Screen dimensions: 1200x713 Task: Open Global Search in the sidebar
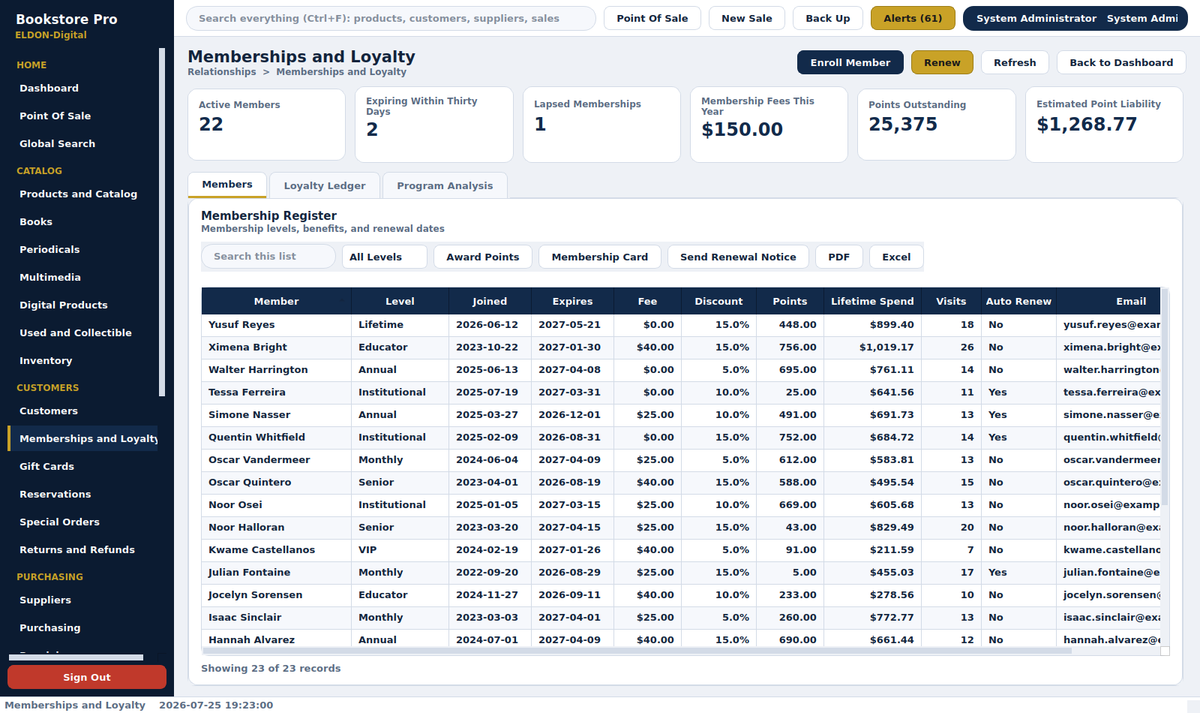point(82,144)
